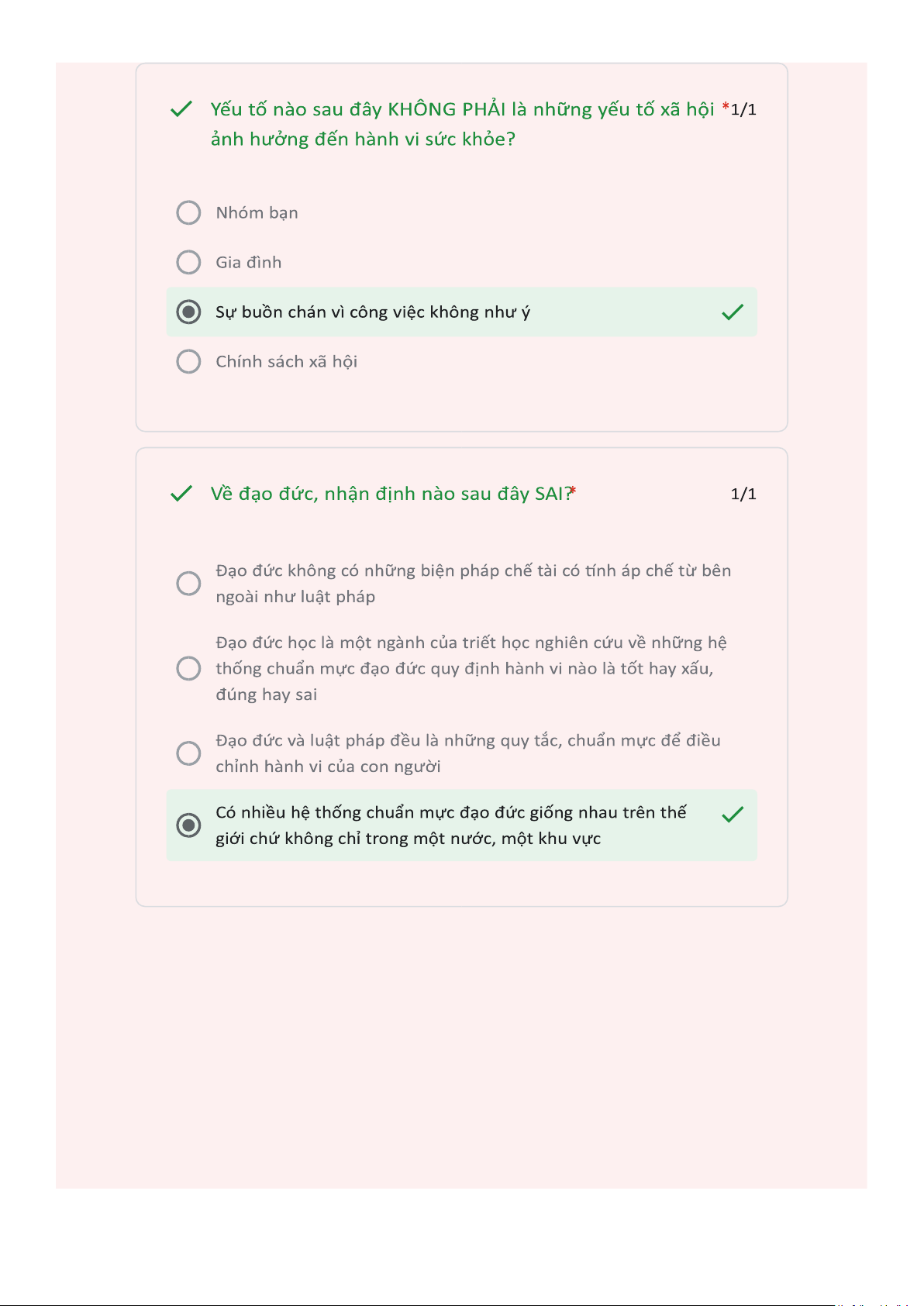Click the "Gia đình" option label text
This screenshot has width=924, height=1306.
pyautogui.click(x=248, y=263)
